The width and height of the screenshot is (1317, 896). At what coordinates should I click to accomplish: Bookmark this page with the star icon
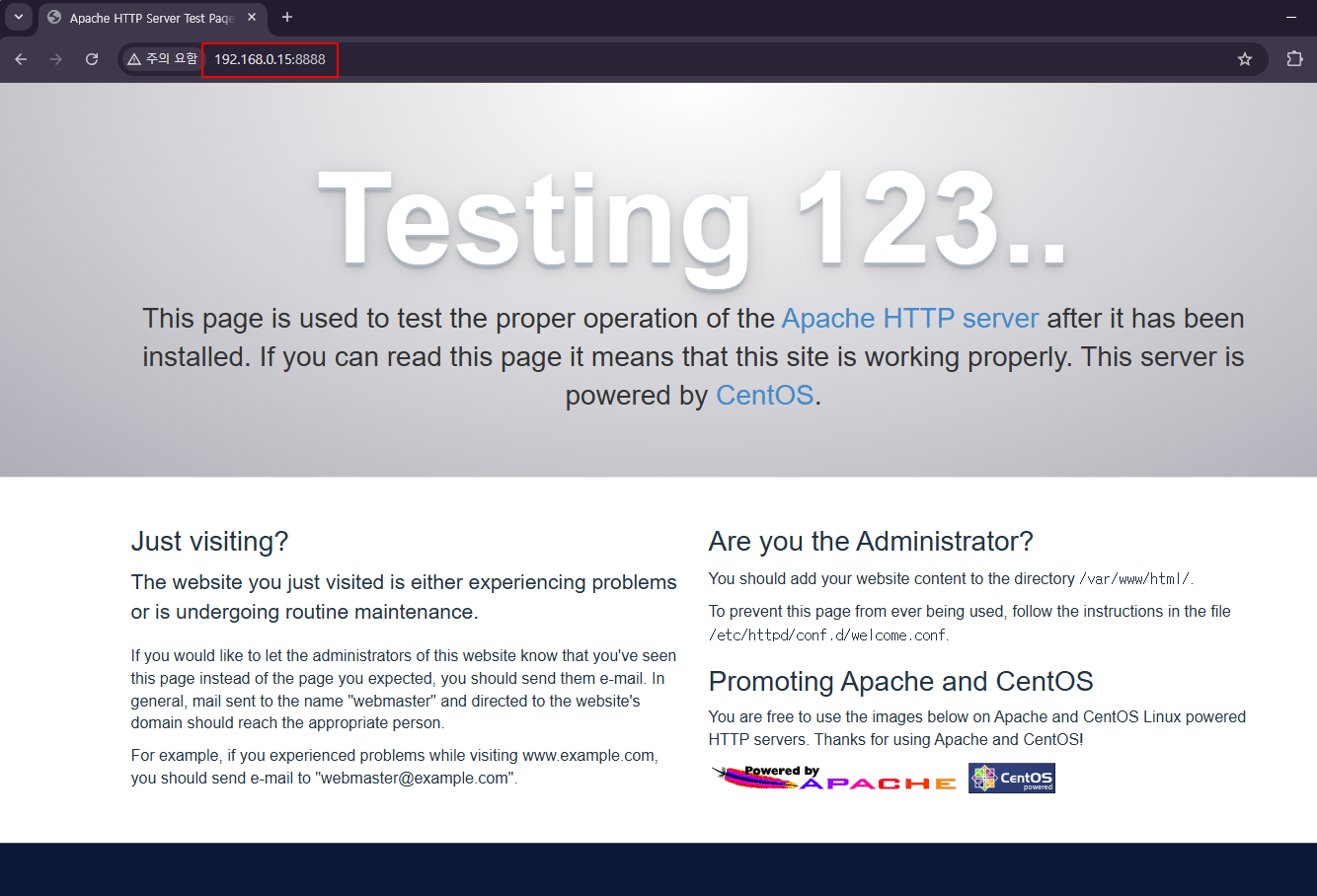click(1245, 59)
